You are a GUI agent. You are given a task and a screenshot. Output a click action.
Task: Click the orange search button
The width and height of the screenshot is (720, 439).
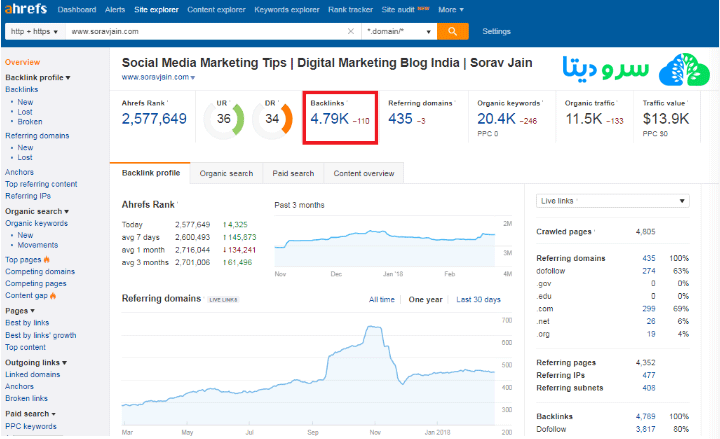pos(453,31)
